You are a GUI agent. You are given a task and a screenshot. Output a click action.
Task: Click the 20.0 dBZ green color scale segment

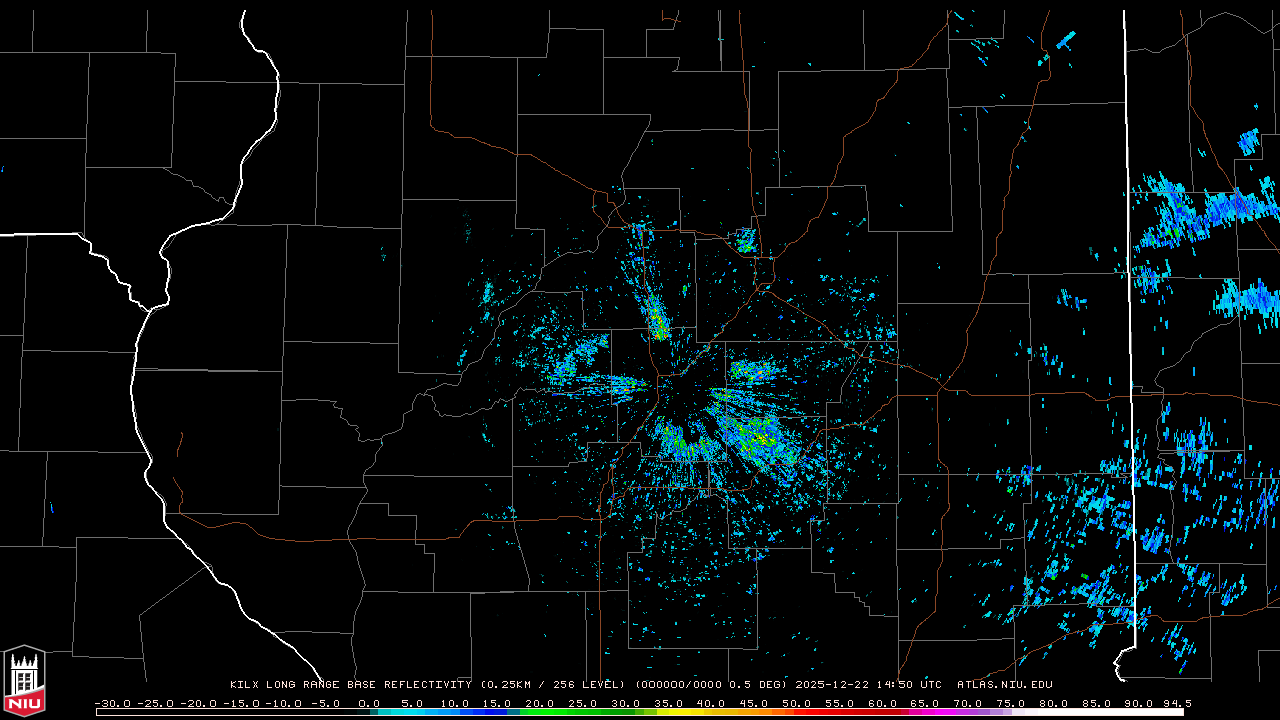point(540,712)
